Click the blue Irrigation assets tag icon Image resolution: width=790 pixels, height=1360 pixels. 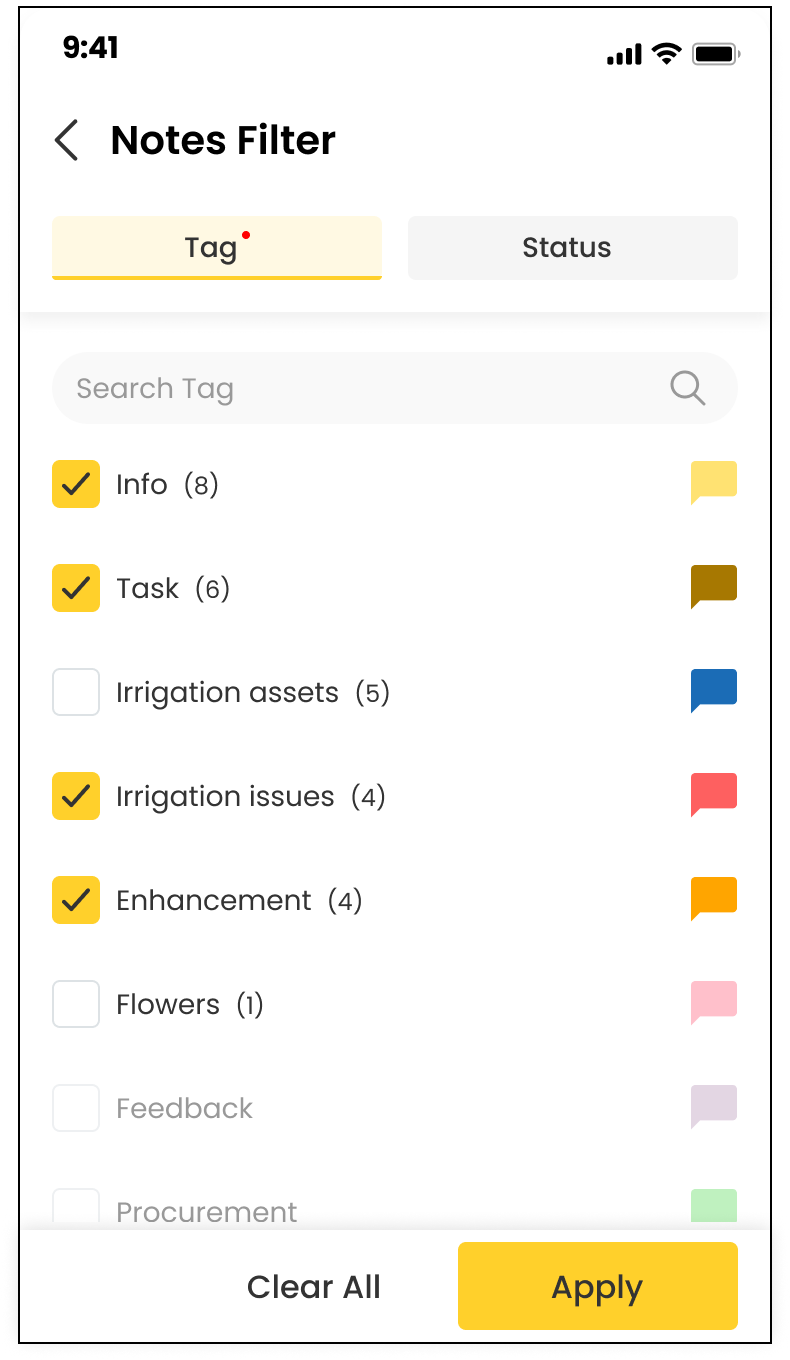click(714, 691)
